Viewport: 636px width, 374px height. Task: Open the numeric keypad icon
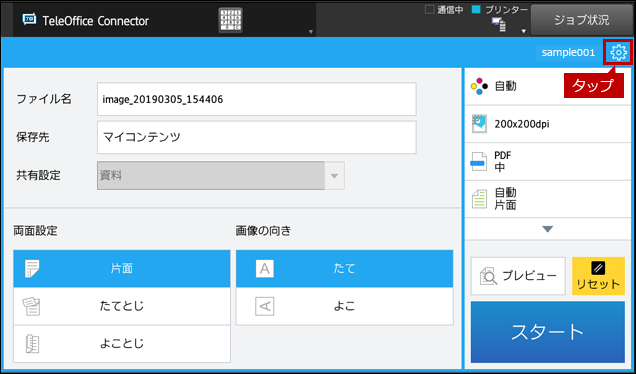coord(230,20)
